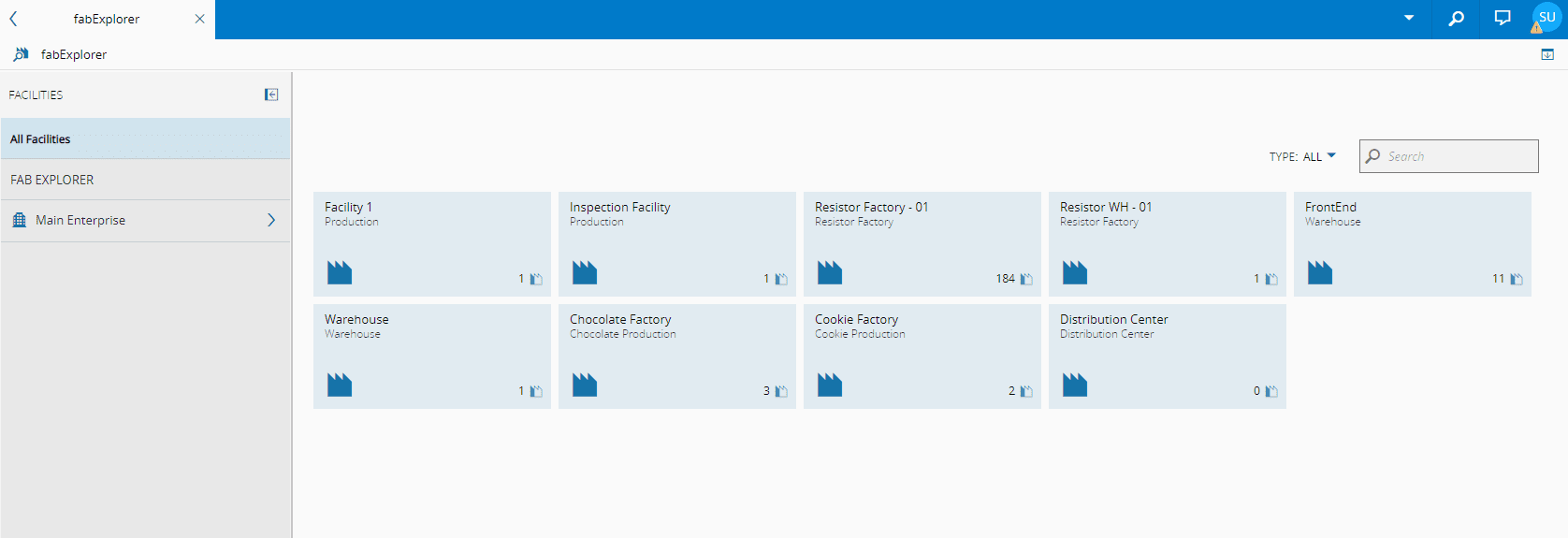Click the FrontEnd count icon showing 11
Viewport: 1568px width, 538px height.
pos(1517,279)
